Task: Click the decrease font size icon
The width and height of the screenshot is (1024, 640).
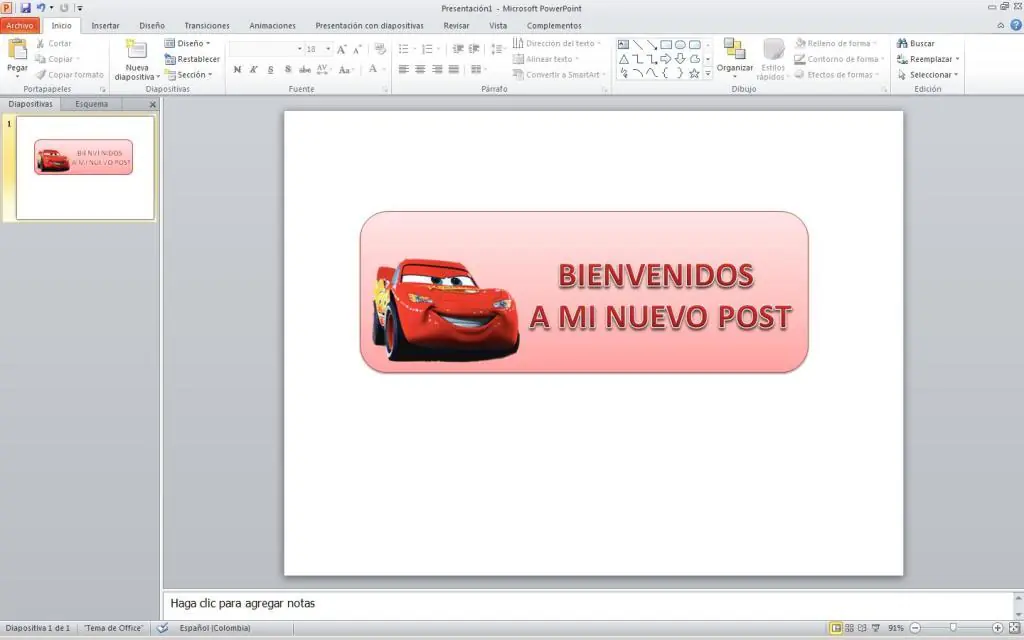Action: coord(357,49)
